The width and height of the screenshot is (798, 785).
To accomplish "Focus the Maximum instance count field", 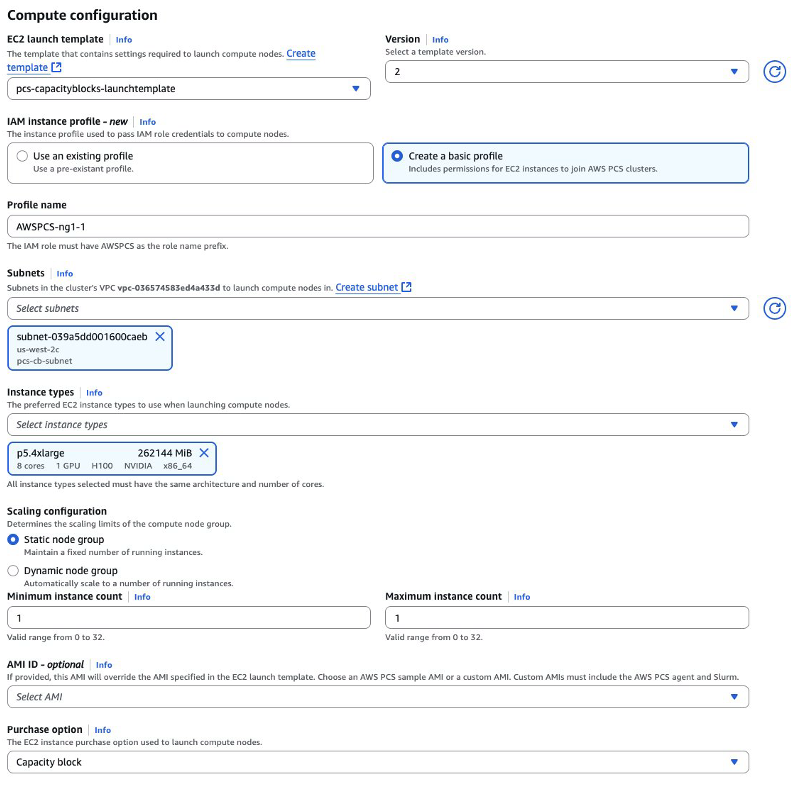I will [x=566, y=619].
